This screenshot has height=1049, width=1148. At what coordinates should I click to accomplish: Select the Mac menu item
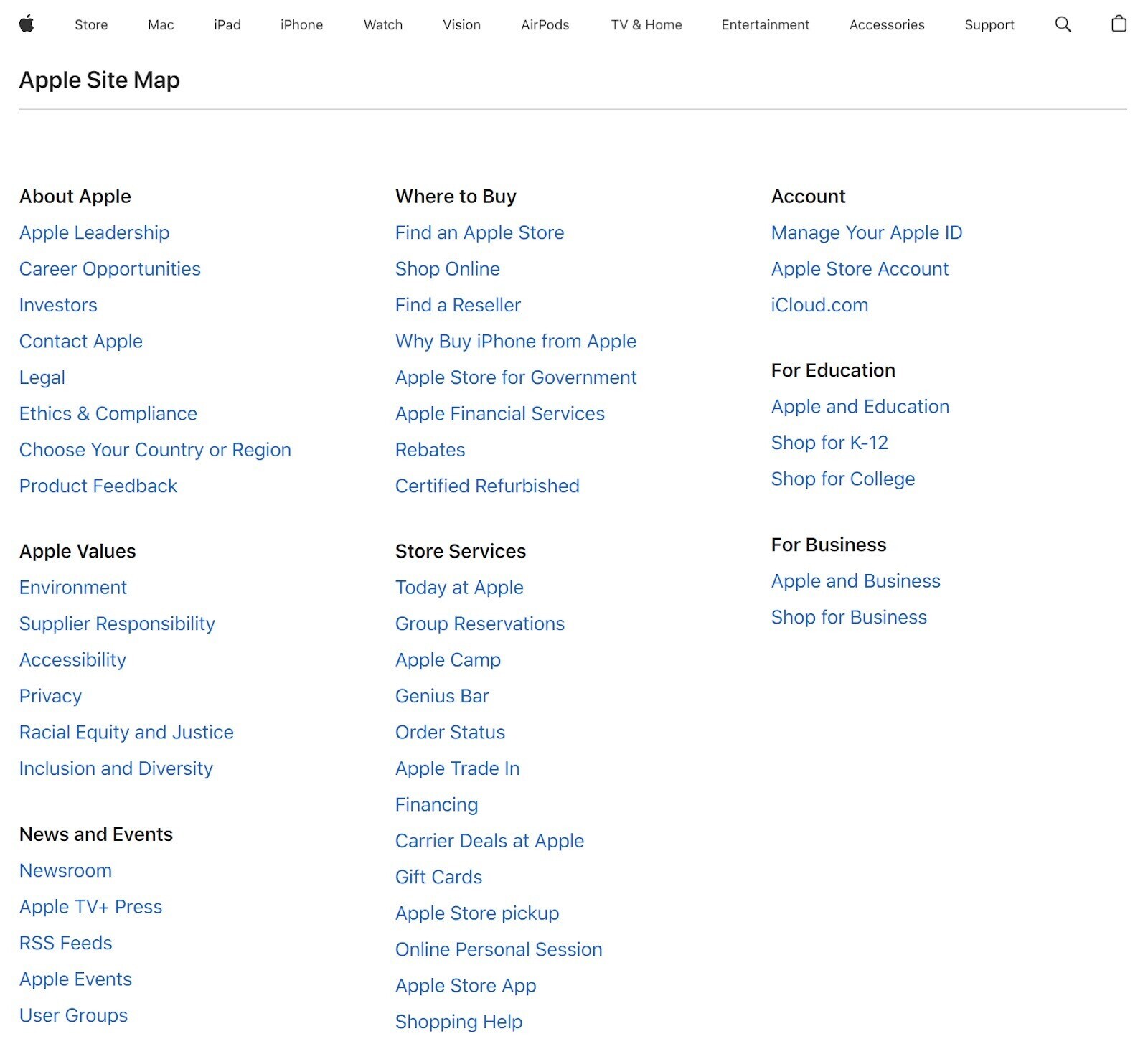[x=159, y=24]
